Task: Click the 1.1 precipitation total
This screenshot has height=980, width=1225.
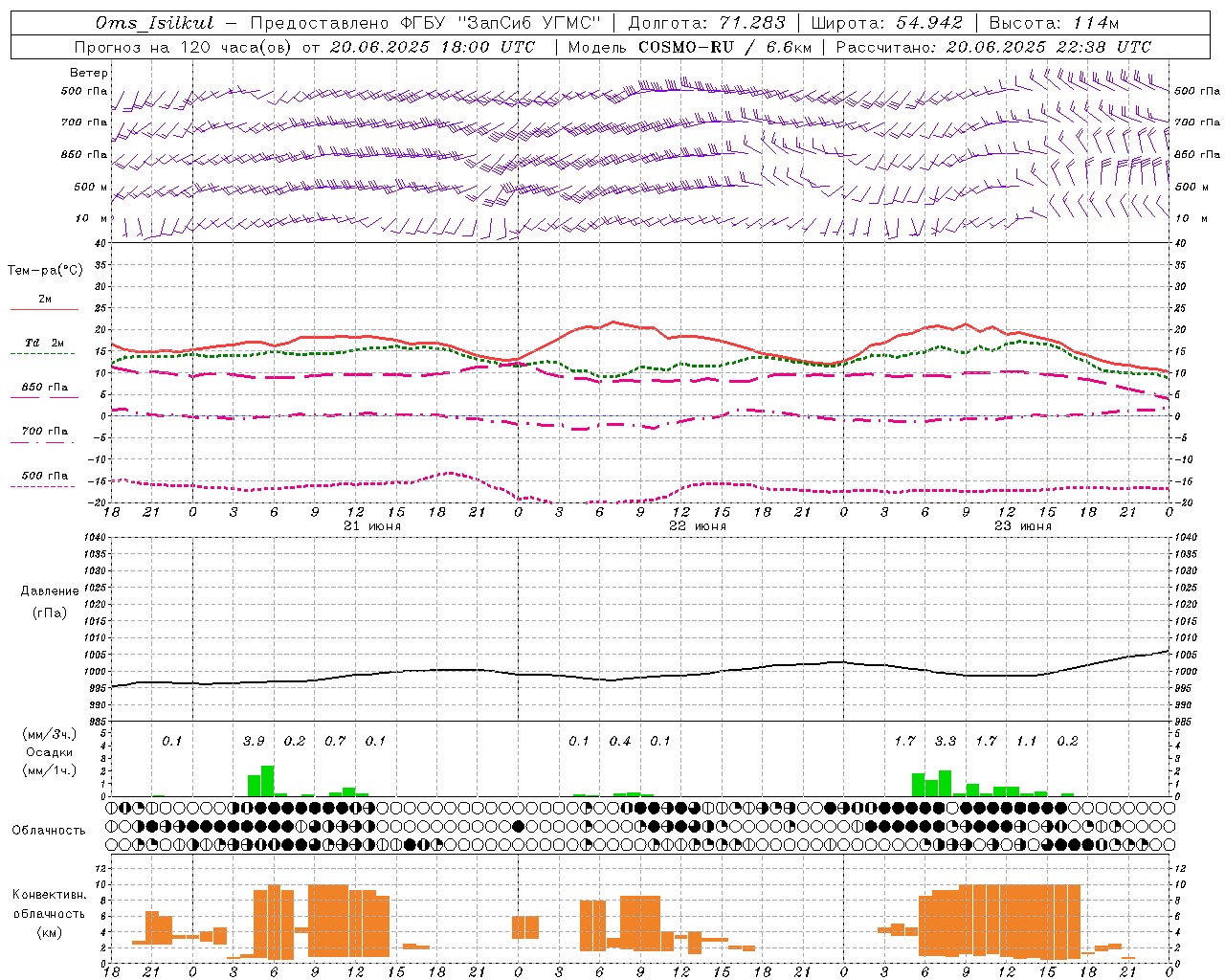Action: [1027, 742]
